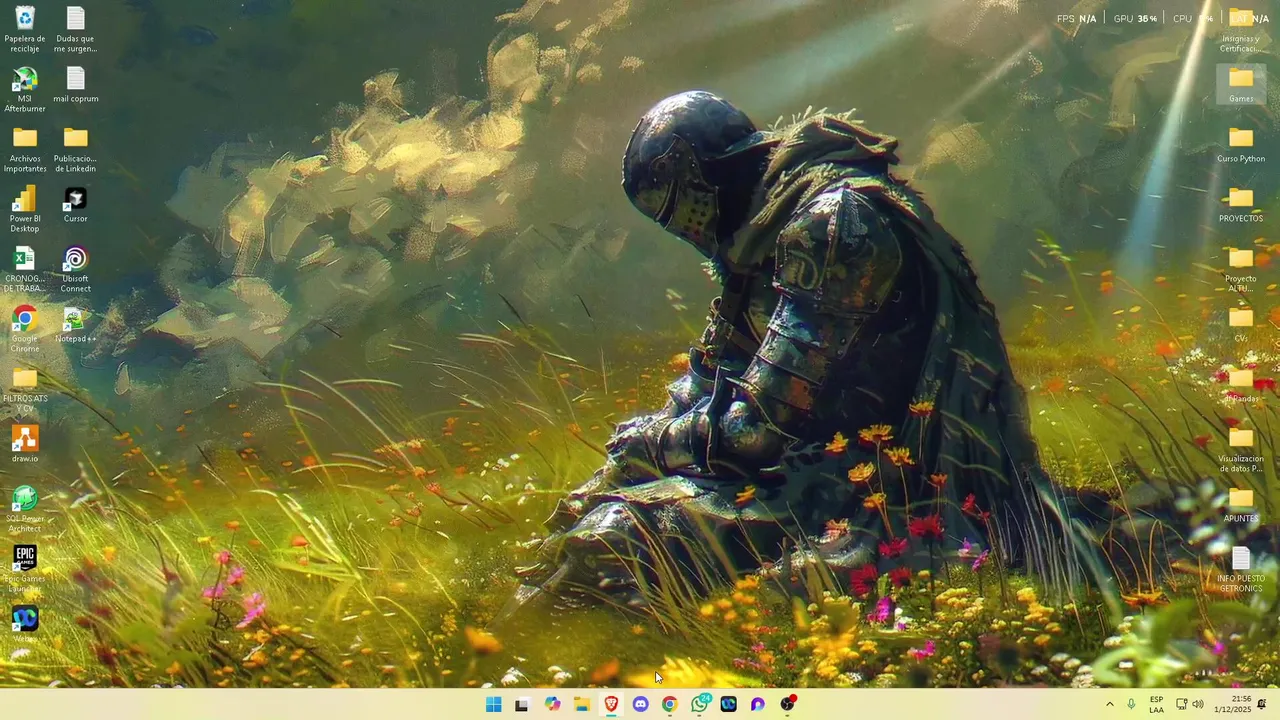Launch Copilot from the taskbar

[x=552, y=704]
